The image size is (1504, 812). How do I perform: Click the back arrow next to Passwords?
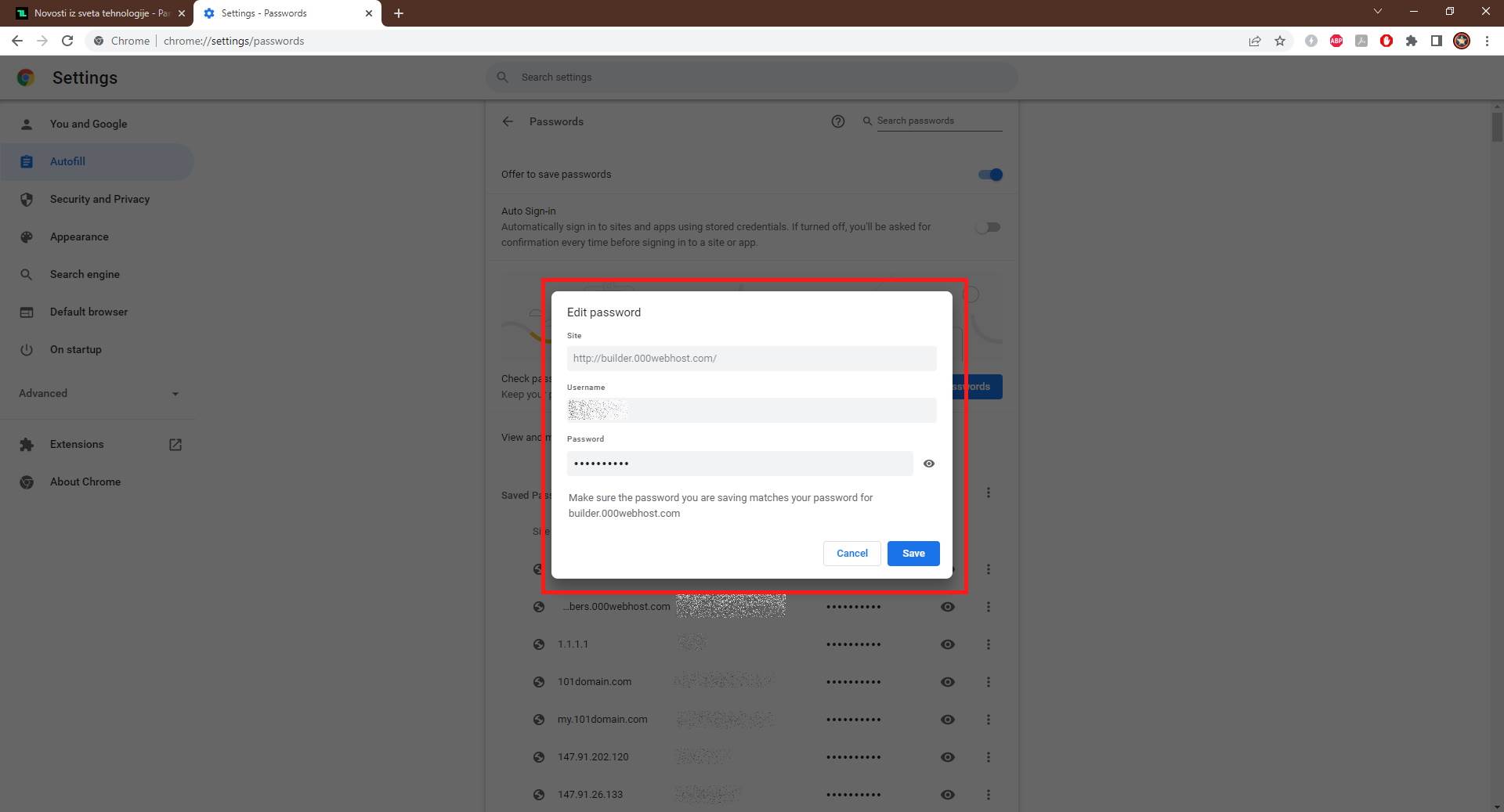(508, 121)
